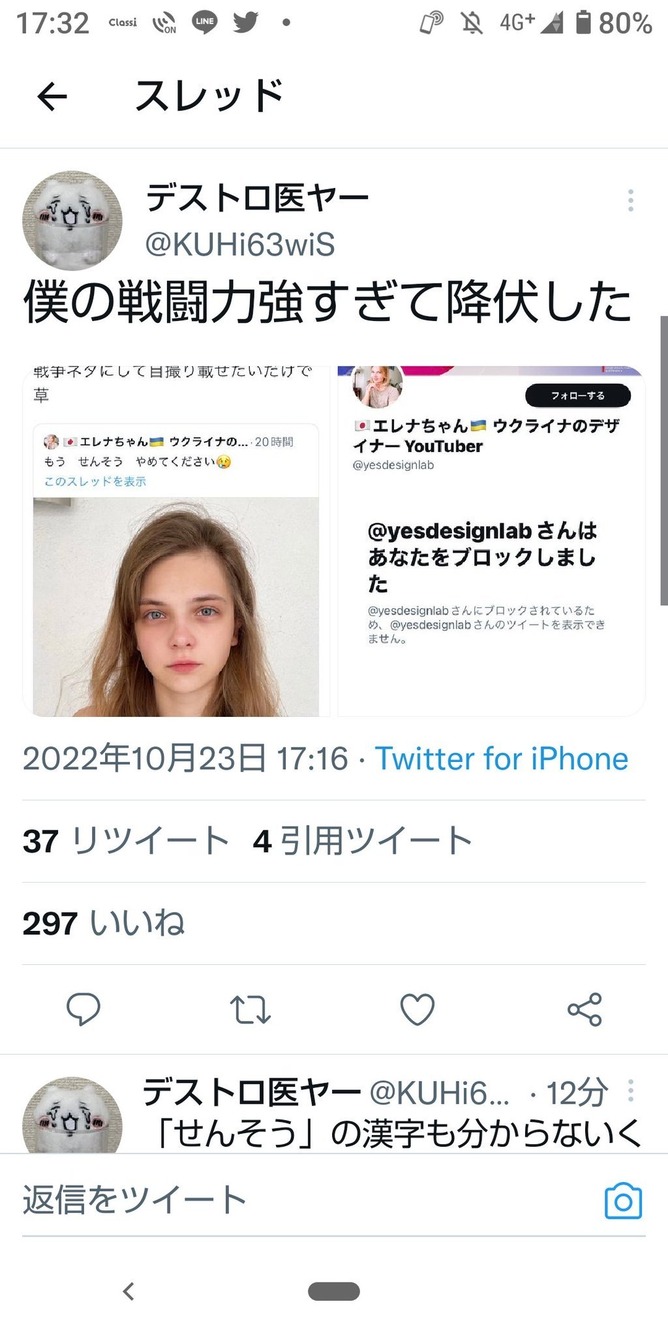Tap the reply's デストロ医ヤー avatar
The image size is (668, 1336).
pyautogui.click(x=72, y=1115)
